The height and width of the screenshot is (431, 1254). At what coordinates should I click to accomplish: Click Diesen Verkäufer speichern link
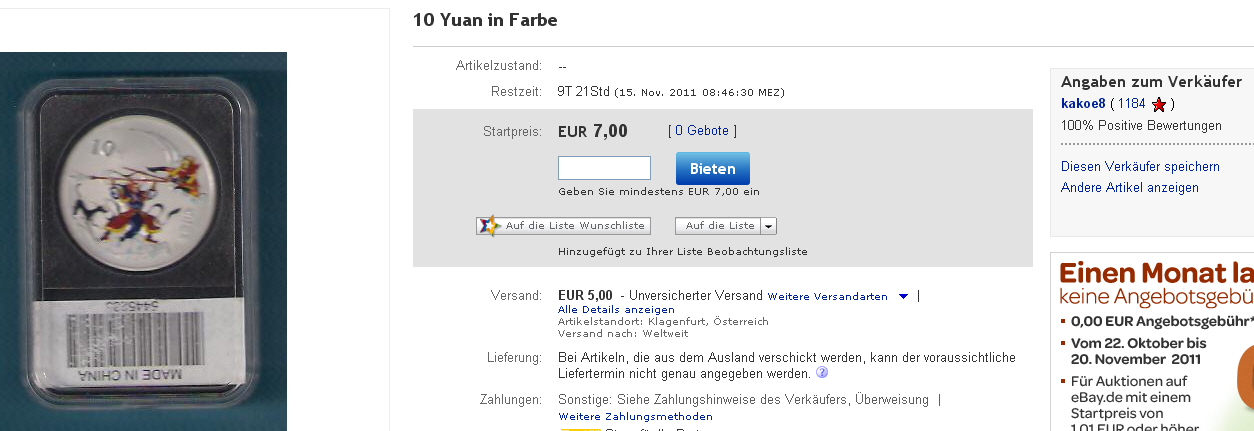1140,167
